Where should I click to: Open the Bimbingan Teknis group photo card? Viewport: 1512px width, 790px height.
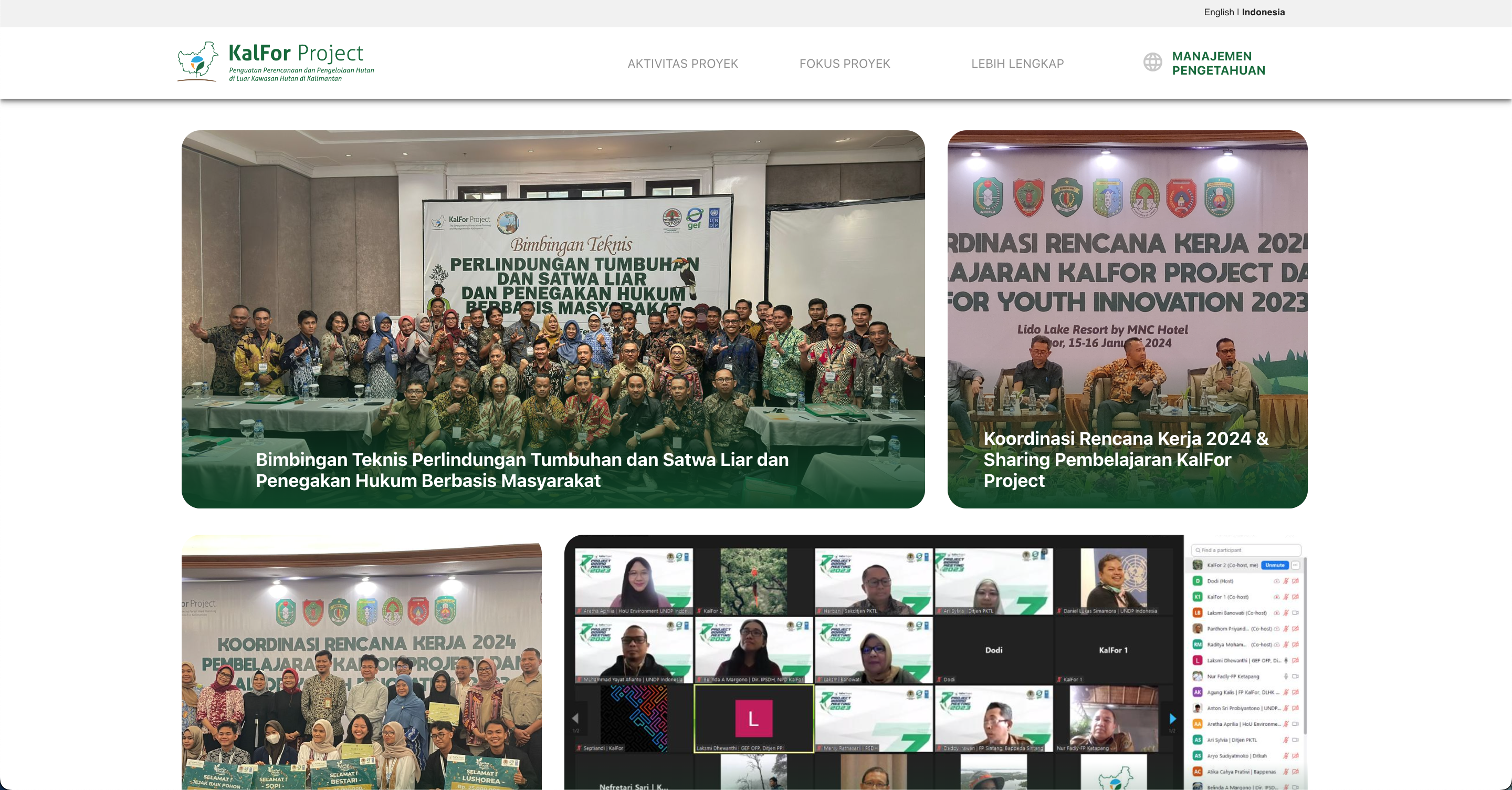553,319
